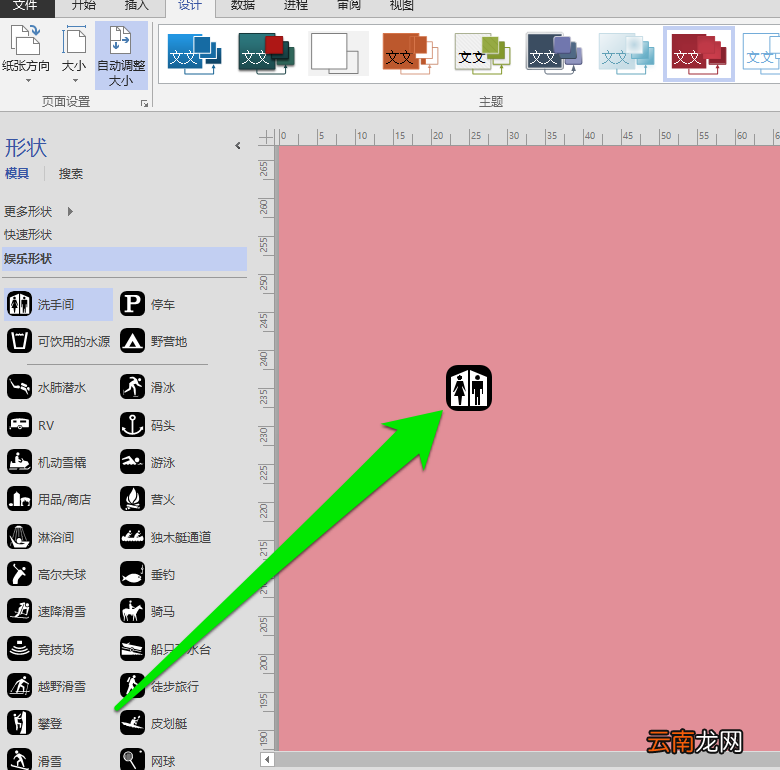Select the 越野滑雪 cross-country skiing shape

tap(47, 686)
